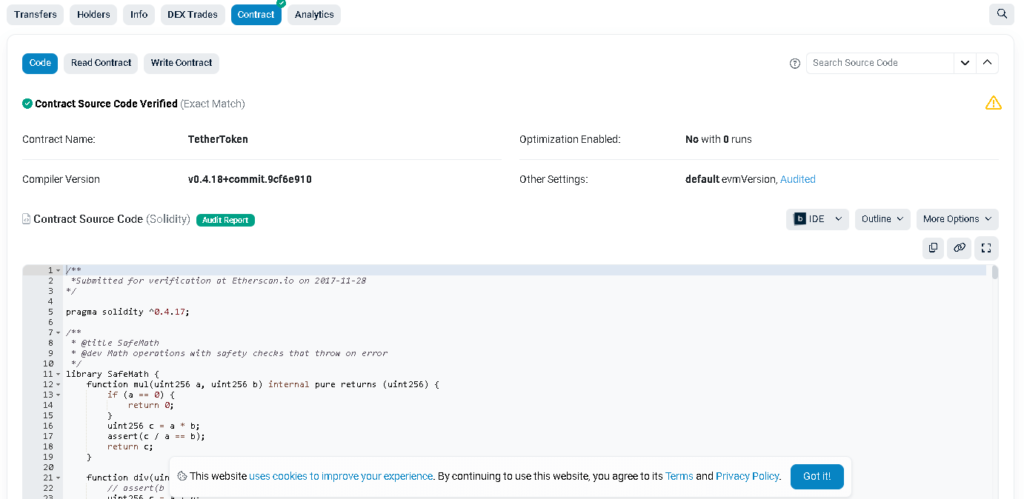Viewport: 1024px width, 499px height.
Task: Jump to previous search match arrow
Action: 987,63
